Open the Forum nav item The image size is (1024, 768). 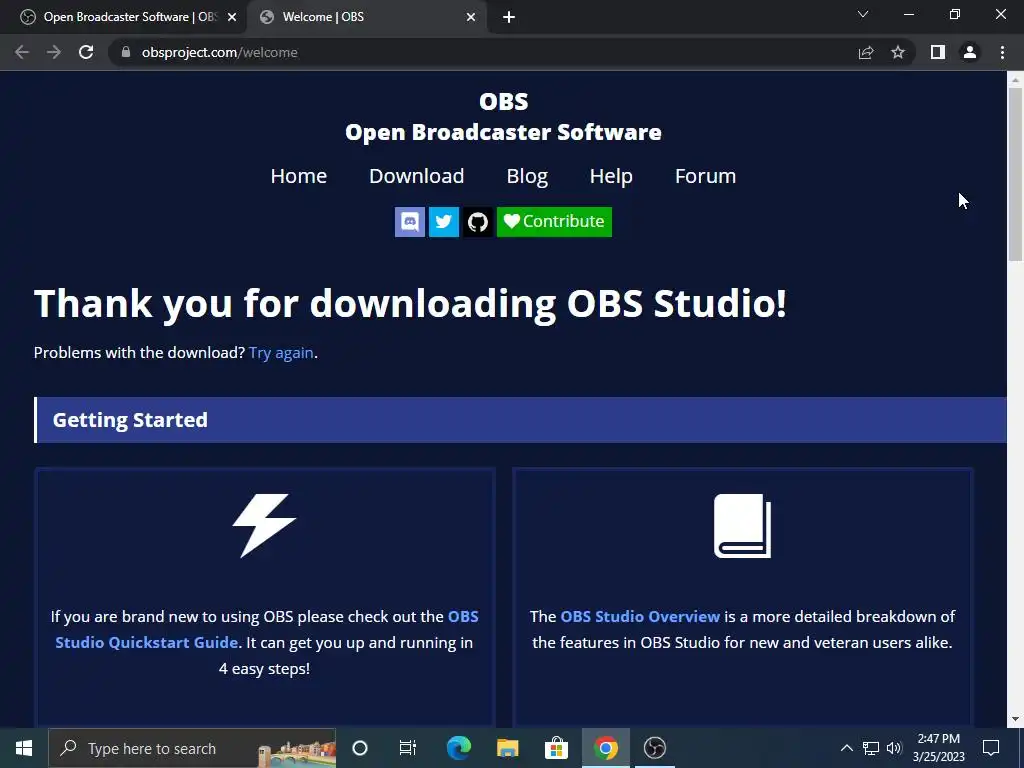[705, 176]
